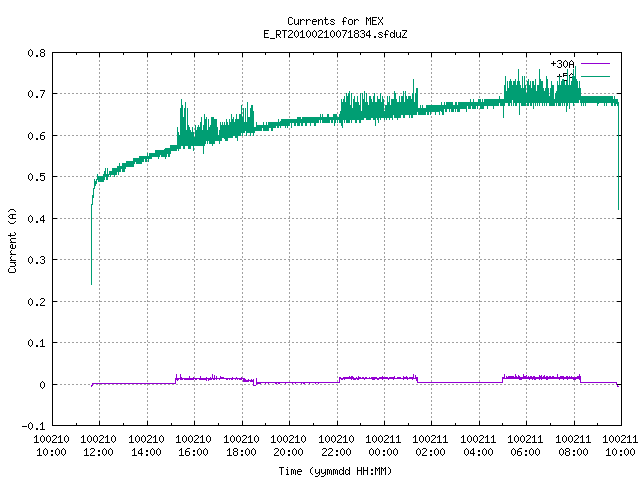Click the 0.8 tick label on y-axis

point(36,53)
